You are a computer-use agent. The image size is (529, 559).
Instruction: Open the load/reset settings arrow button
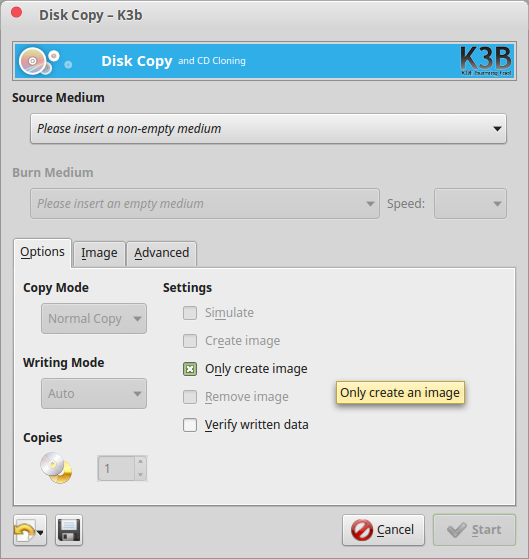30,530
